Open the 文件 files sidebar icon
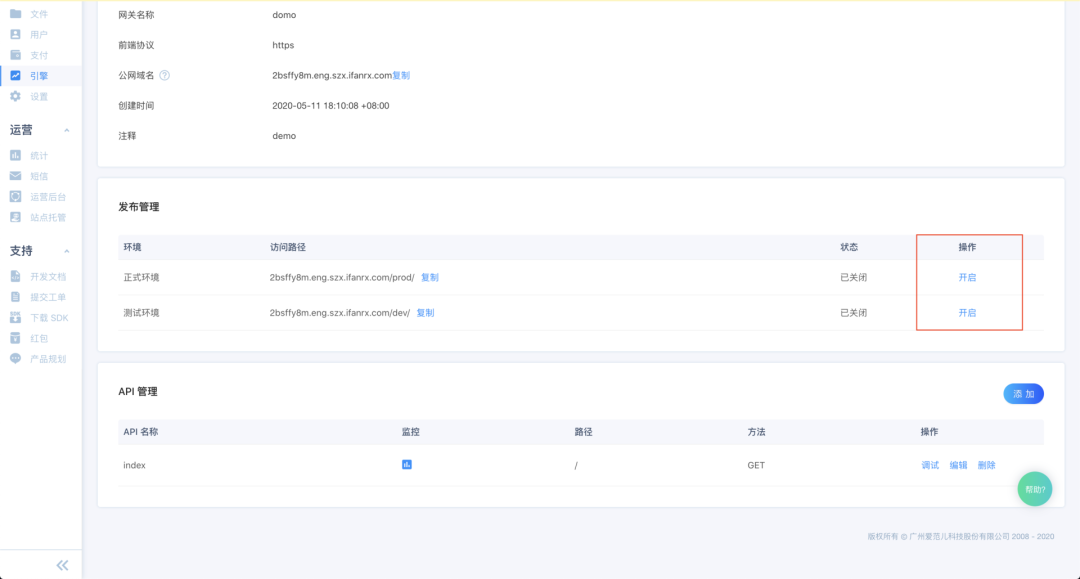Image resolution: width=1080 pixels, height=579 pixels. (x=15, y=14)
